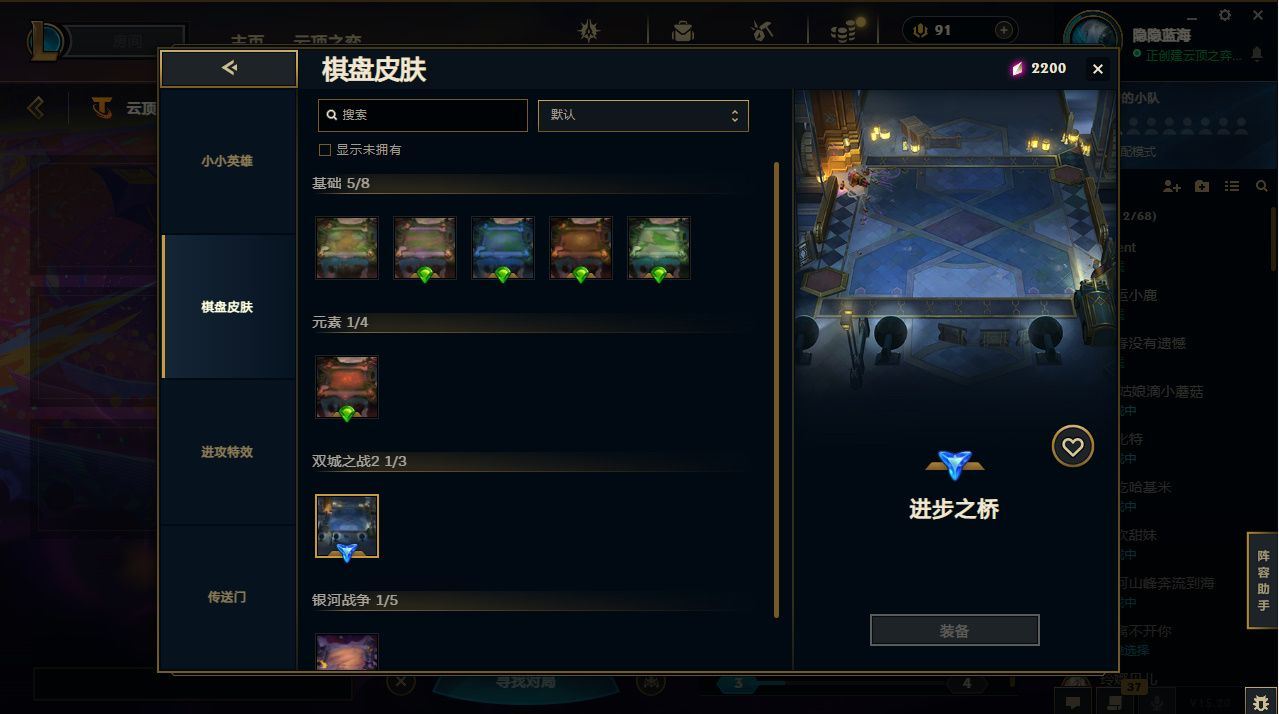Select the 小小英雄 tab
The height and width of the screenshot is (714, 1279).
[x=227, y=161]
